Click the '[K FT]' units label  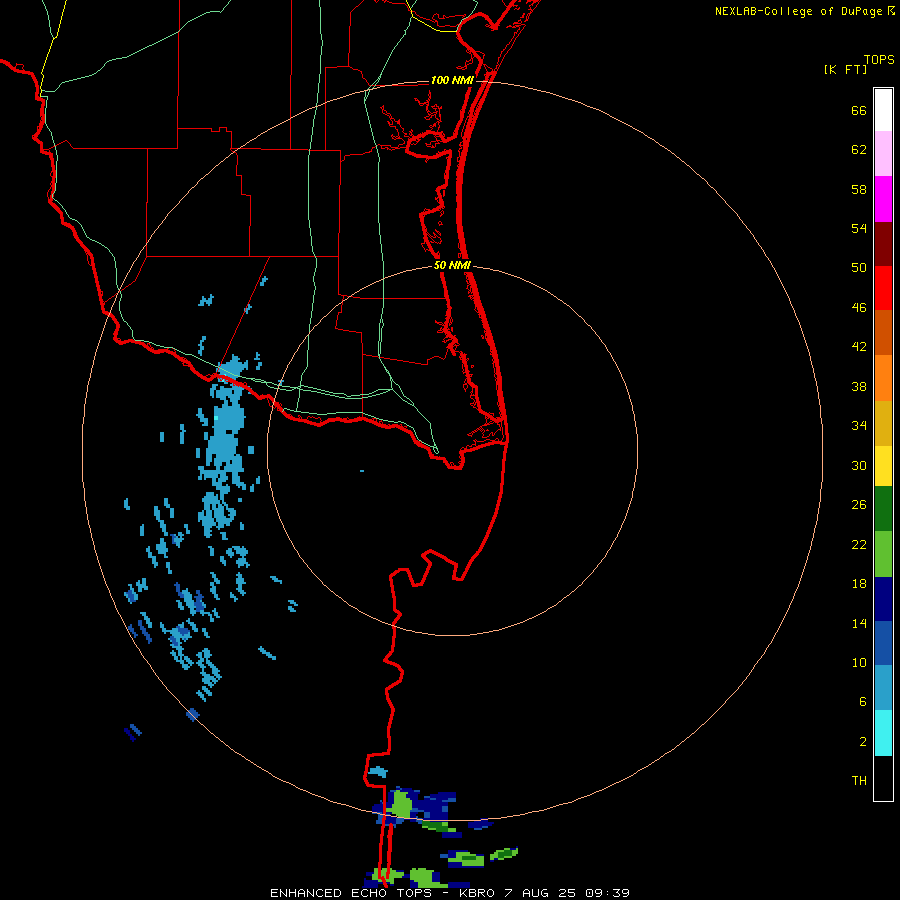[845, 69]
